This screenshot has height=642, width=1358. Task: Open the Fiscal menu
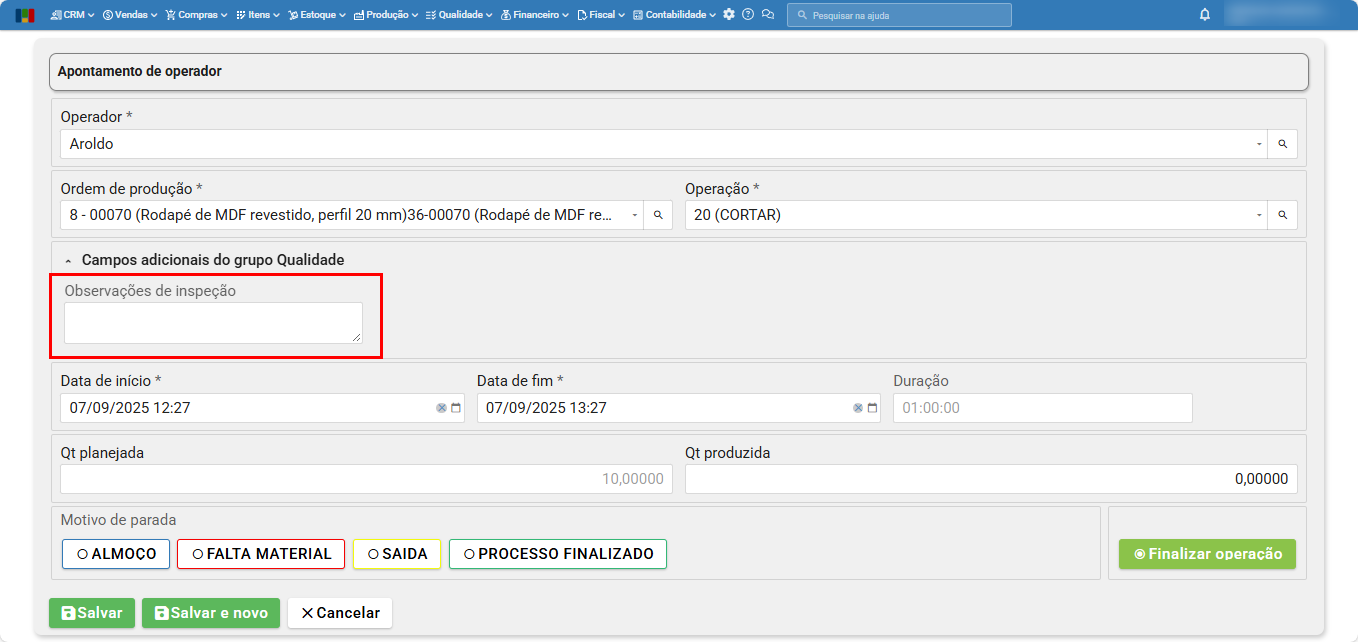coord(601,15)
